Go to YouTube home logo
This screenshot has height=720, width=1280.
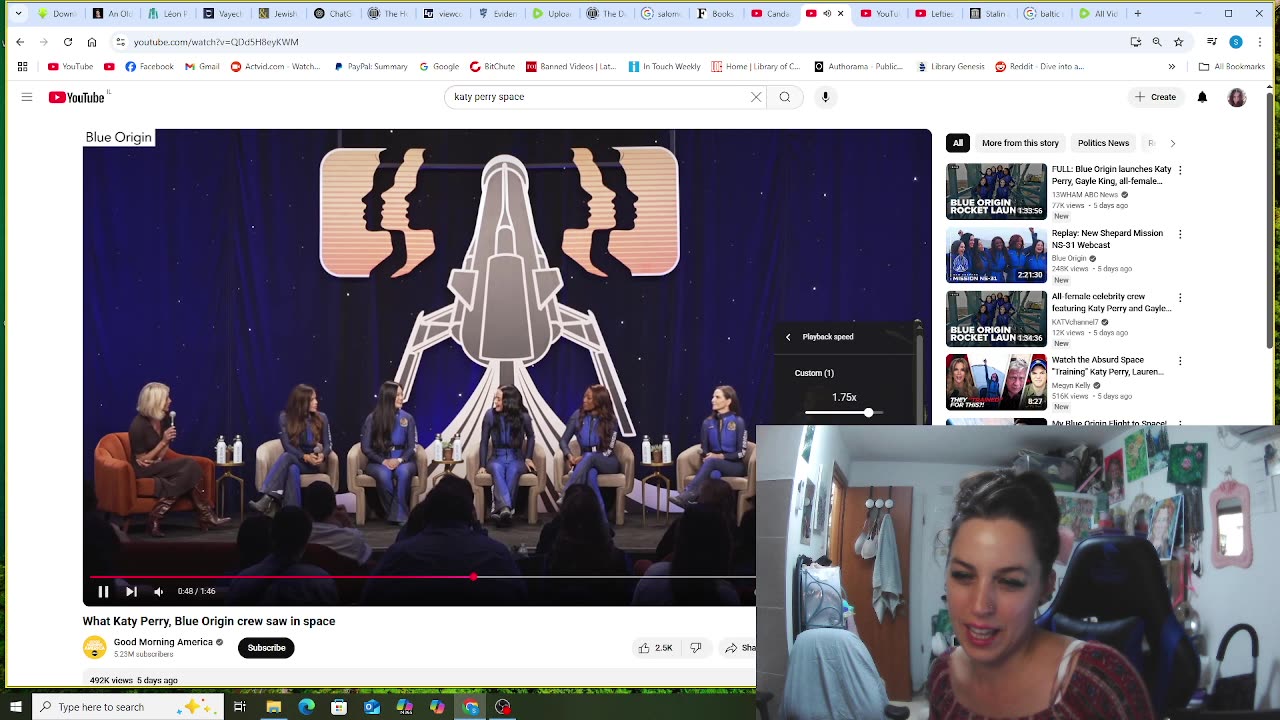click(77, 97)
